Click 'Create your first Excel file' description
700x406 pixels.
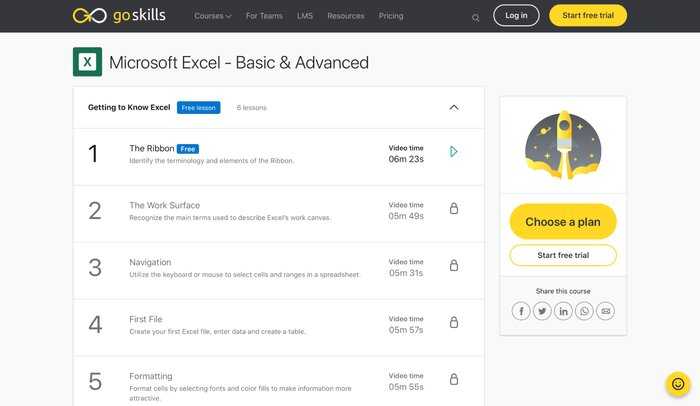[x=217, y=331]
